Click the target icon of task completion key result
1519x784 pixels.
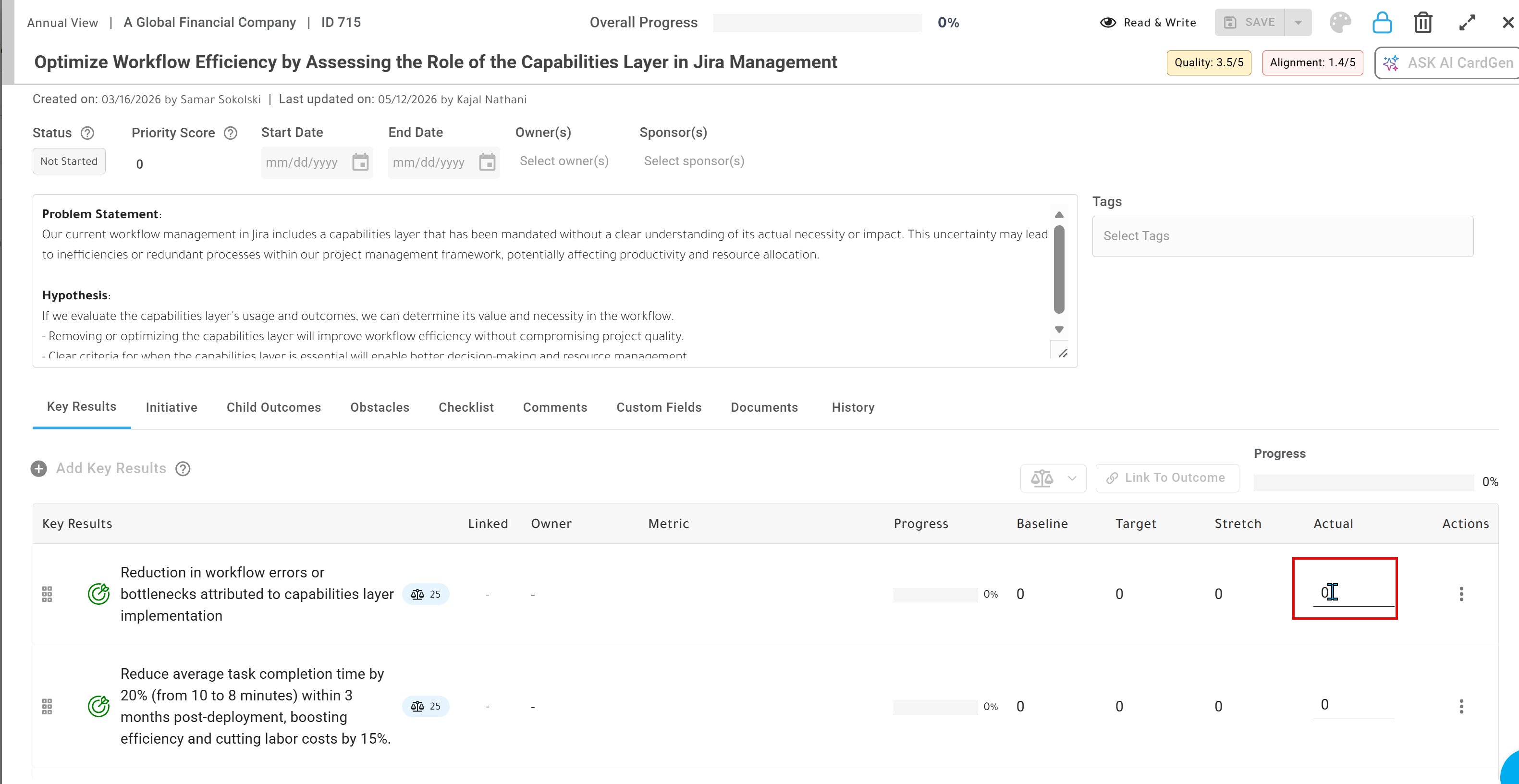98,706
